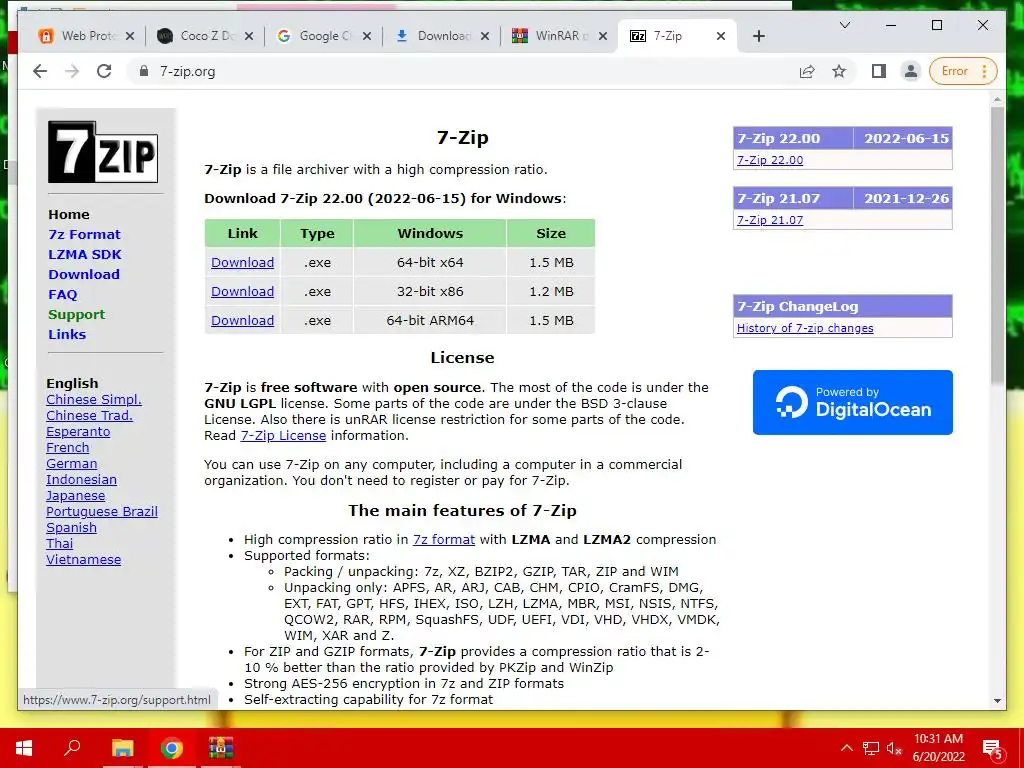Click the Error update button
Viewport: 1024px width, 768px height.
click(x=964, y=71)
